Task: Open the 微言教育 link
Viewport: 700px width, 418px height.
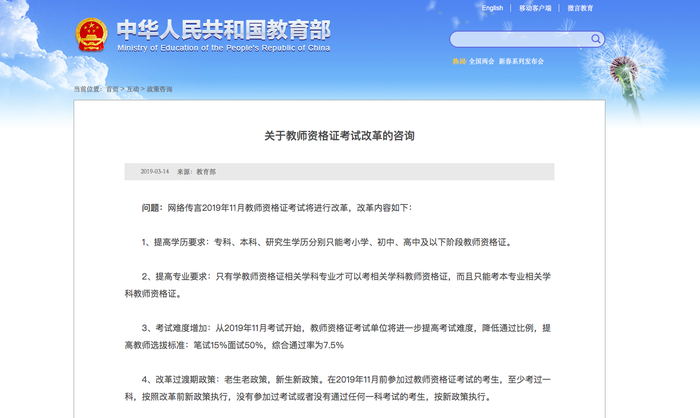Action: pos(580,8)
